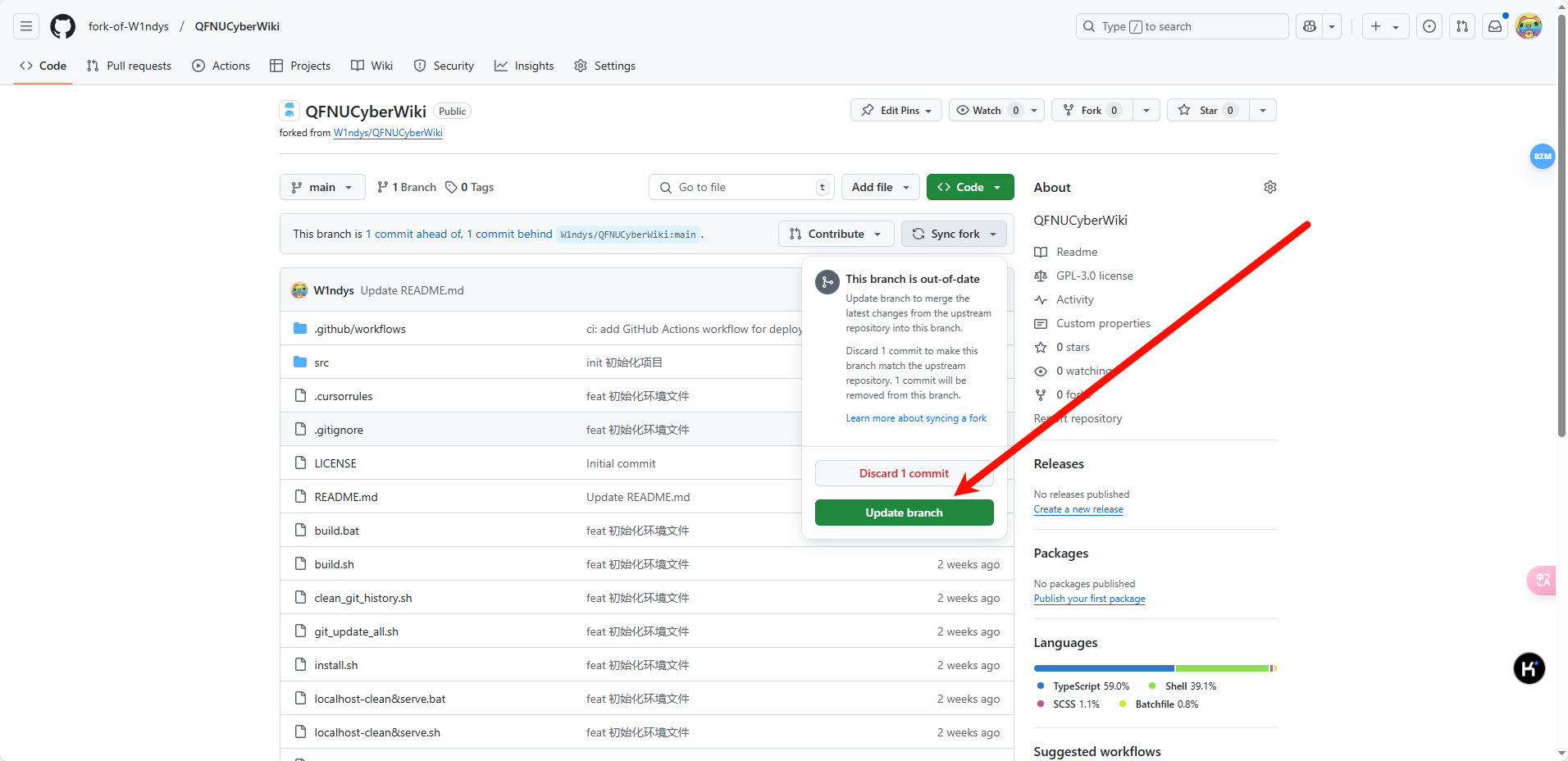Click Publish your first package link
The width and height of the screenshot is (1568, 761).
tap(1089, 599)
